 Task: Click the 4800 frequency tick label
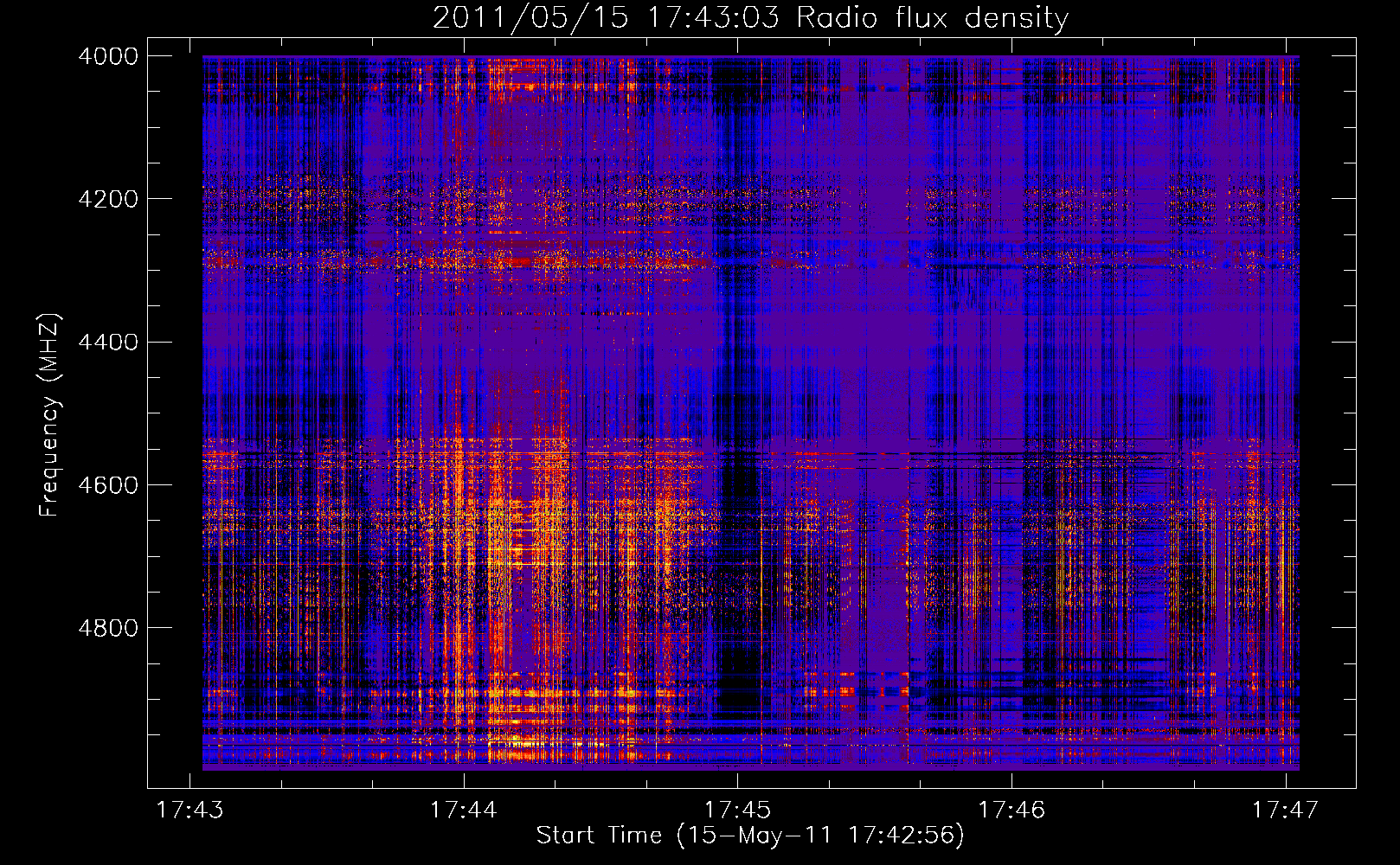(108, 628)
